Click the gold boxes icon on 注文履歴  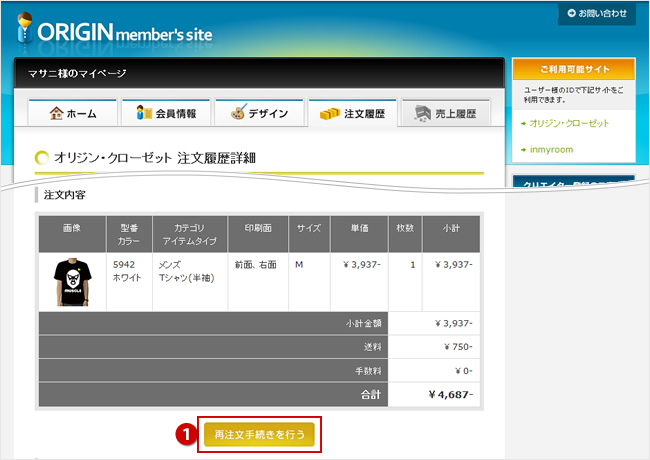pos(330,114)
